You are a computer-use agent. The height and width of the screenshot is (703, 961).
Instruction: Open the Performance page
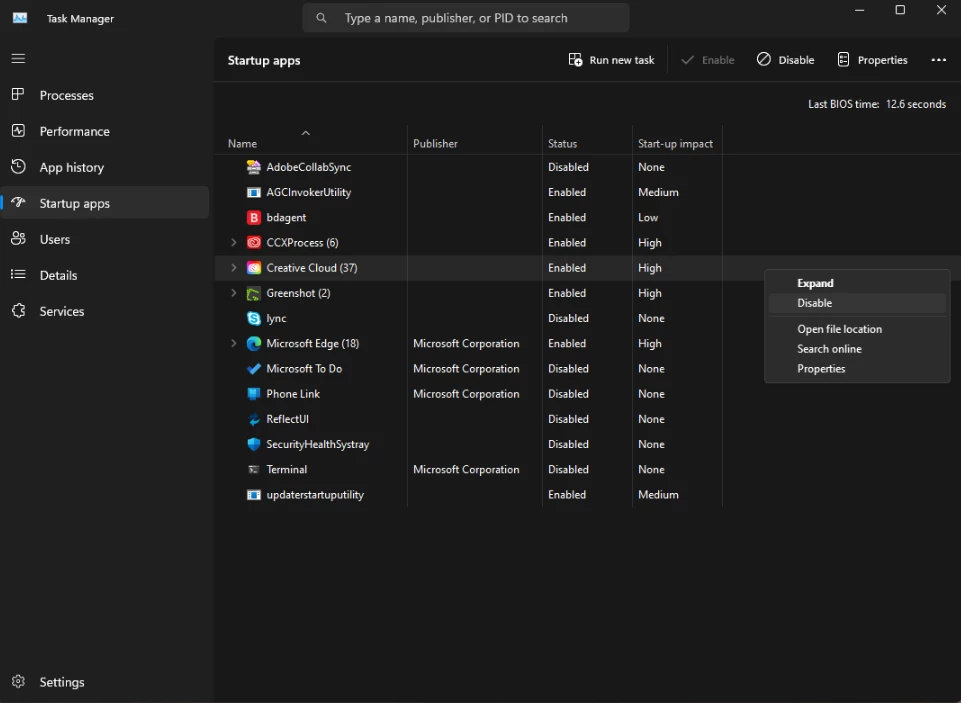pos(105,131)
